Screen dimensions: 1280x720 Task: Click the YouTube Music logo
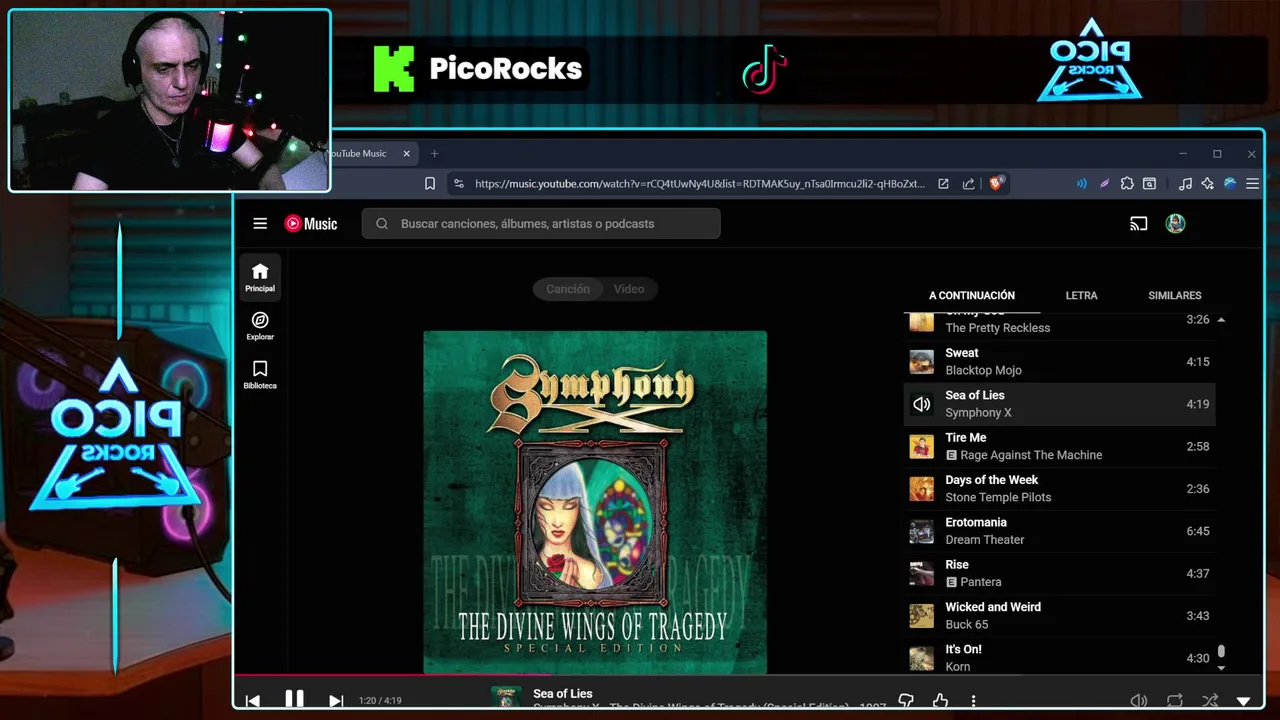click(x=311, y=224)
